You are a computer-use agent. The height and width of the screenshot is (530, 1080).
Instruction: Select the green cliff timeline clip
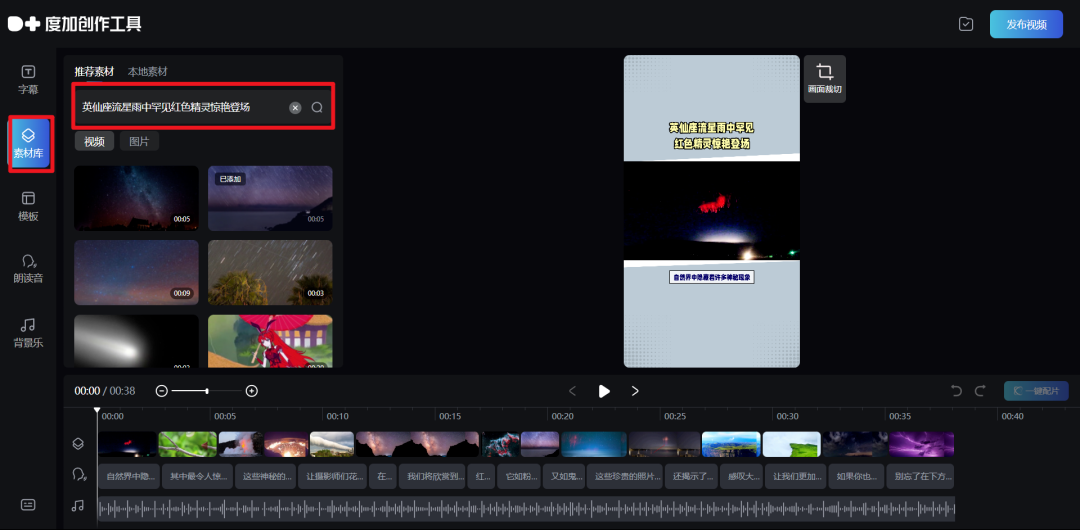coord(791,445)
